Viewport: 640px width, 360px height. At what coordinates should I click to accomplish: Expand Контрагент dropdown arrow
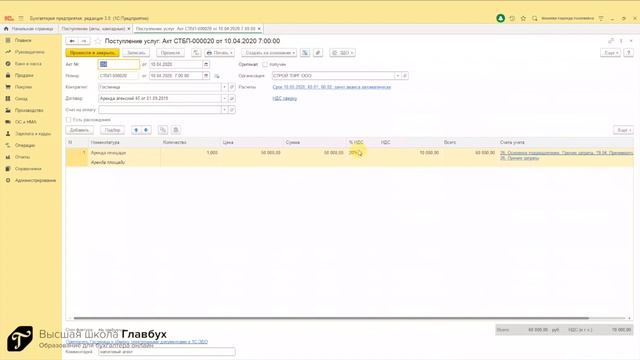(224, 87)
